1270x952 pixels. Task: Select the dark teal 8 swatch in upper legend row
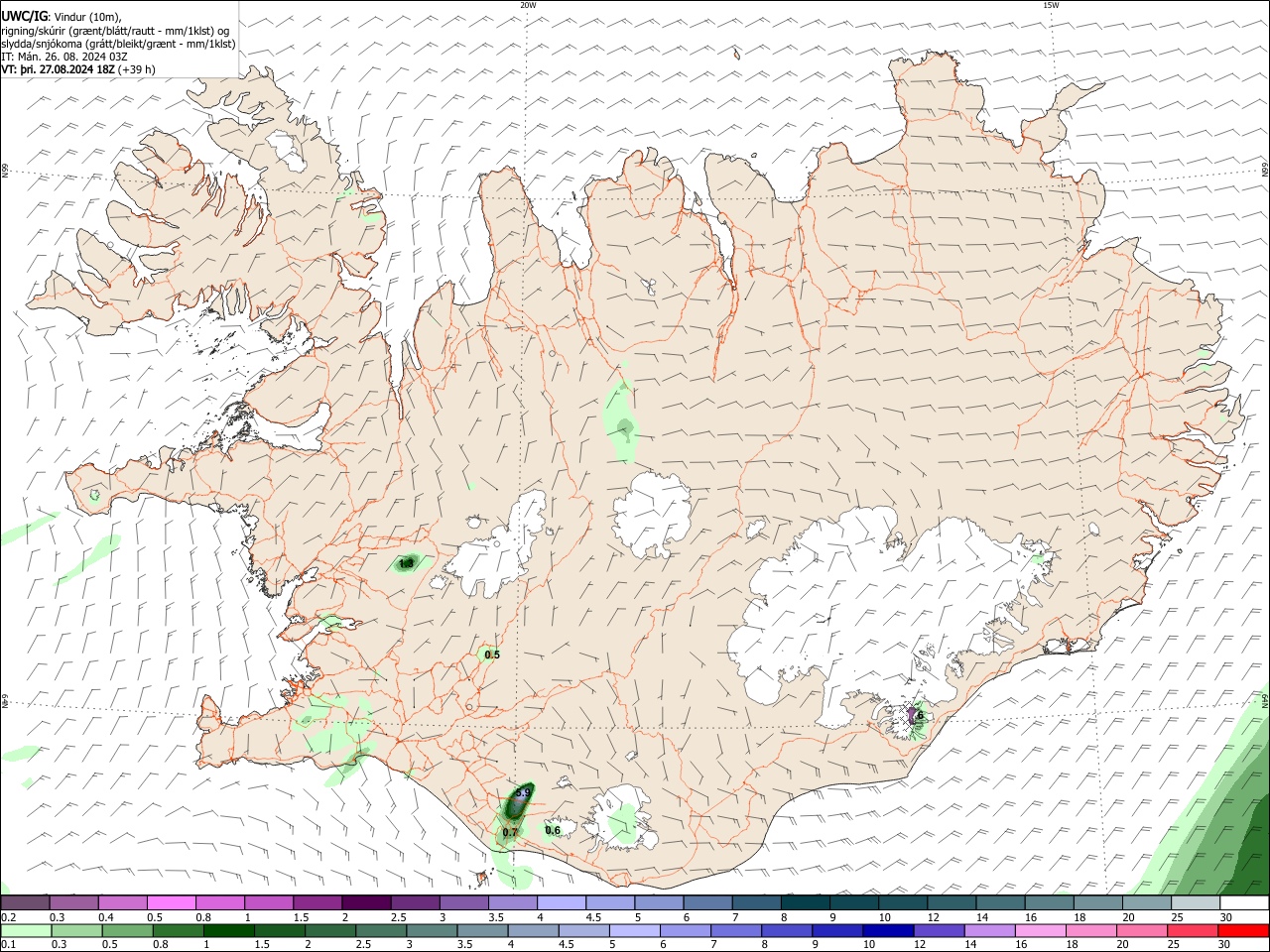[x=804, y=902]
